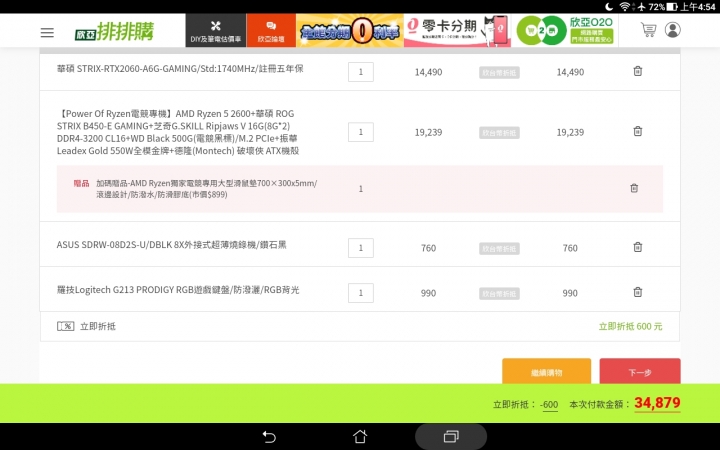This screenshot has height=450, width=720.
Task: Open DIY及筆電估價單 tab
Action: [x=216, y=31]
